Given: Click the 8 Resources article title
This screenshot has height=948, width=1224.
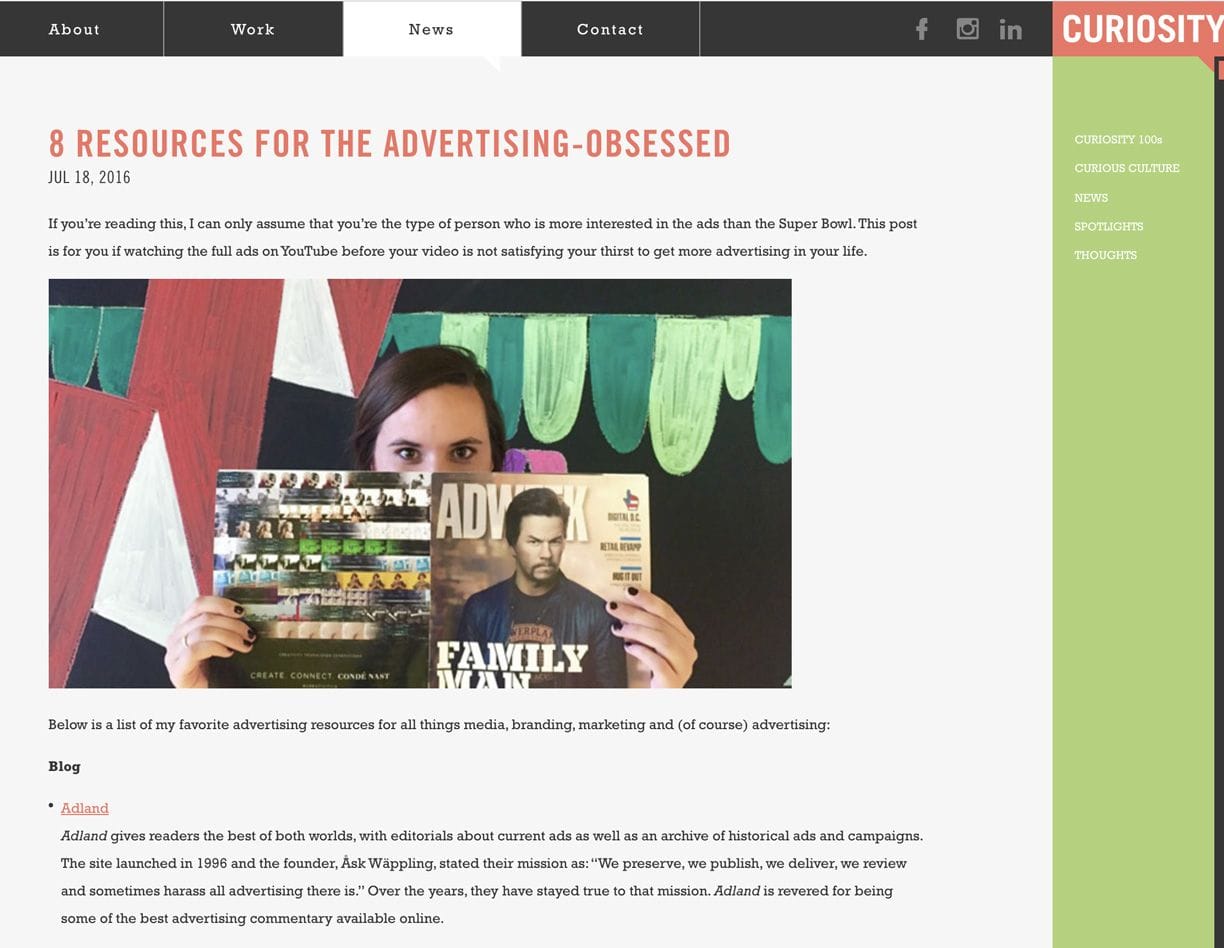Looking at the screenshot, I should 390,144.
